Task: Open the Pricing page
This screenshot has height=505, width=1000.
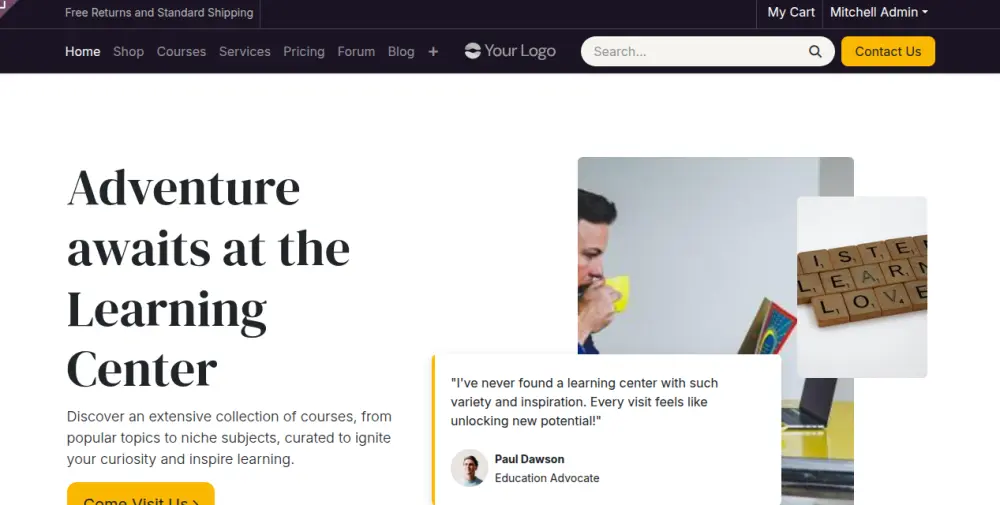Action: point(303,52)
